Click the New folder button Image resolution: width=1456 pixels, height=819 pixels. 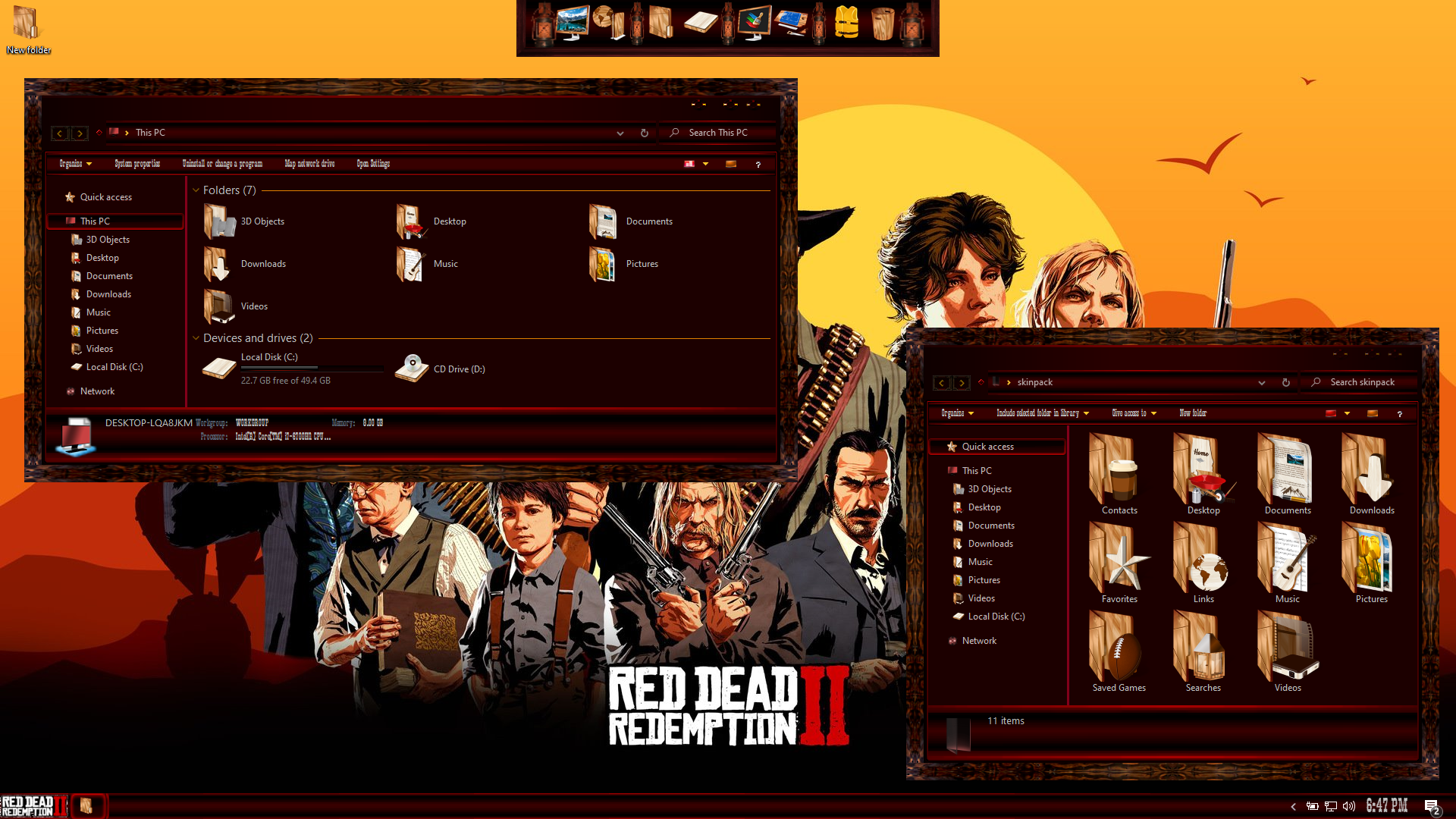[1192, 413]
